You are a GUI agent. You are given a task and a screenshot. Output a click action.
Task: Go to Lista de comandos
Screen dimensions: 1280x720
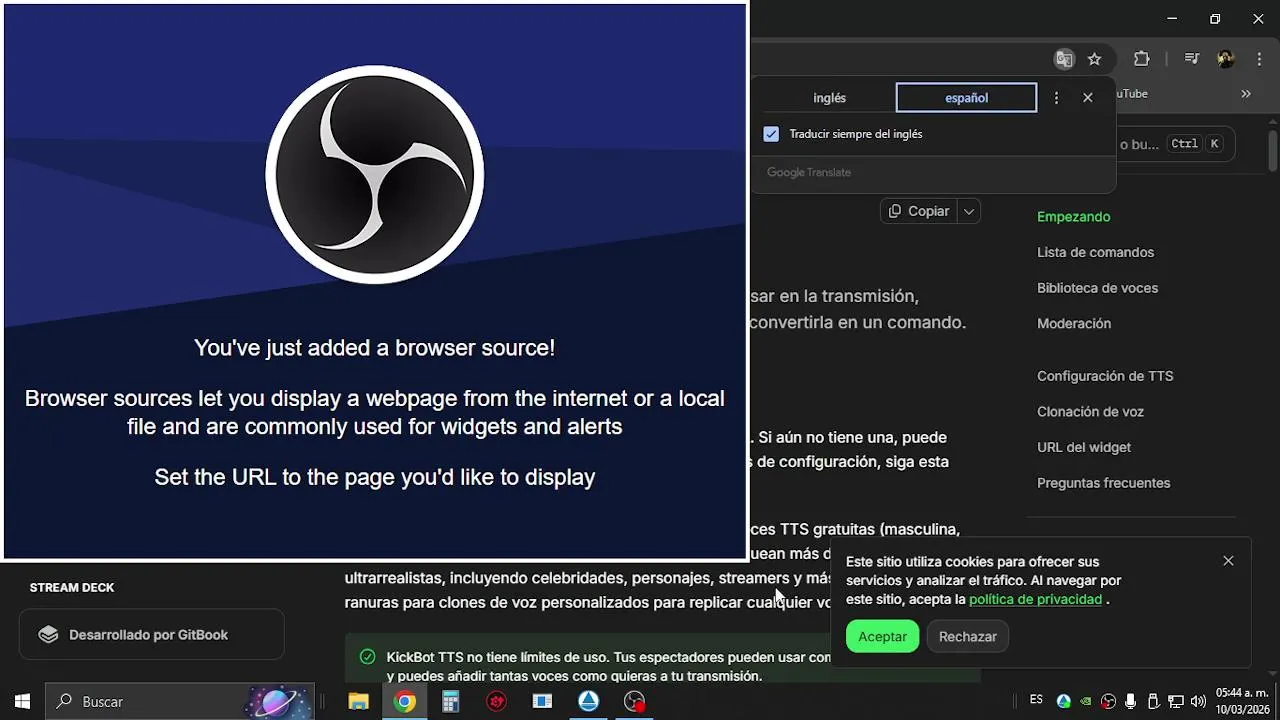tap(1095, 253)
